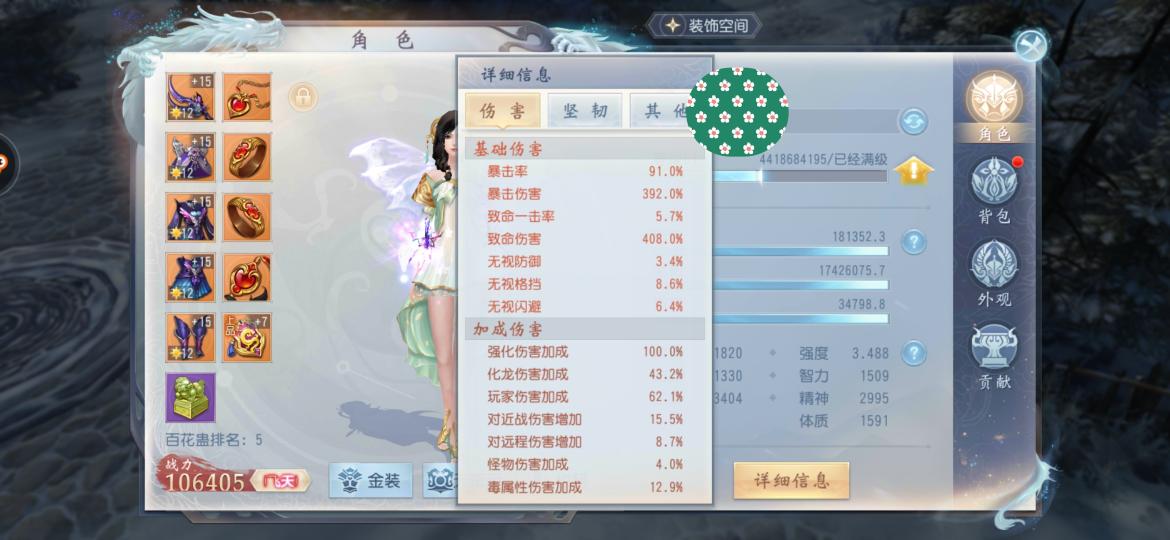Switch to the 伤害 damage tab
The image size is (1170, 540).
[x=502, y=112]
